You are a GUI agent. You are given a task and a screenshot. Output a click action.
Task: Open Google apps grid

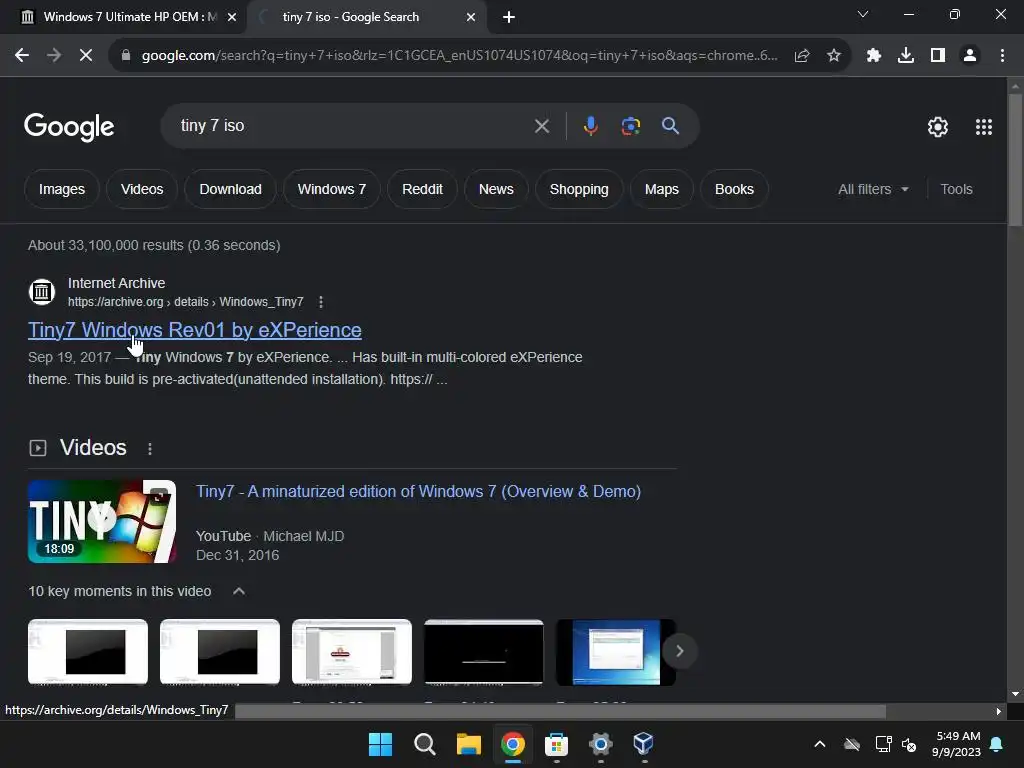tap(984, 127)
